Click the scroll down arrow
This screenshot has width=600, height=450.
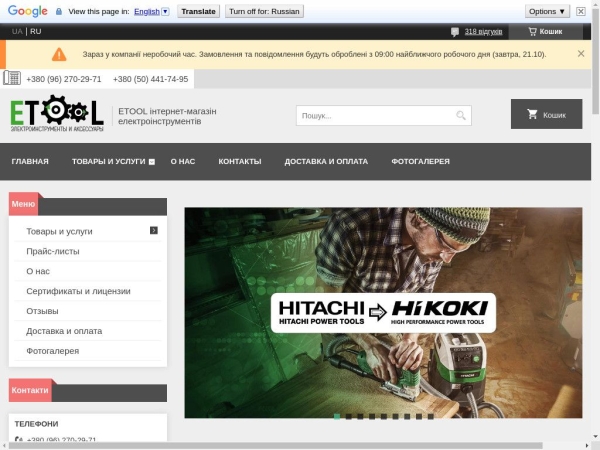(595, 436)
